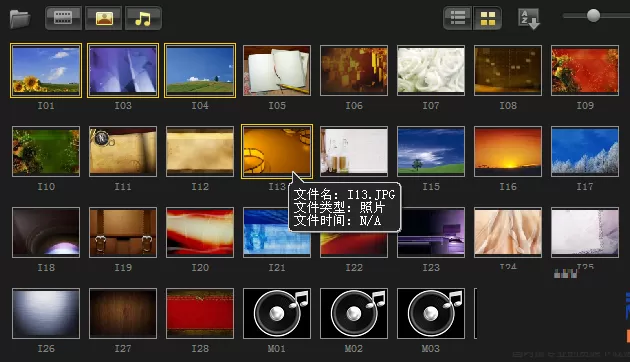Screen dimensions: 630x362
Task: Switch to thumbnail grid view
Action: (487, 18)
